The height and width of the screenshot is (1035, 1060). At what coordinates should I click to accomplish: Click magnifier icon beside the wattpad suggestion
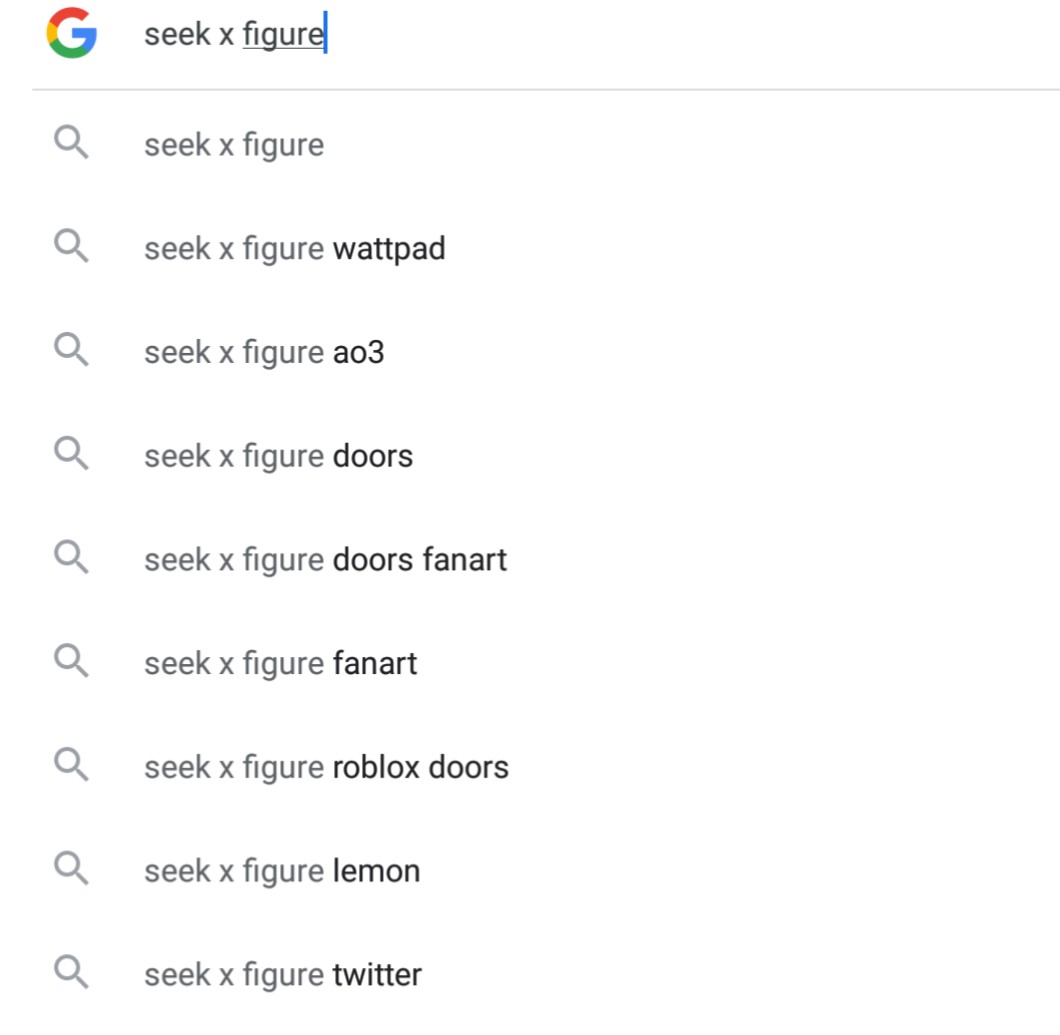(x=71, y=247)
